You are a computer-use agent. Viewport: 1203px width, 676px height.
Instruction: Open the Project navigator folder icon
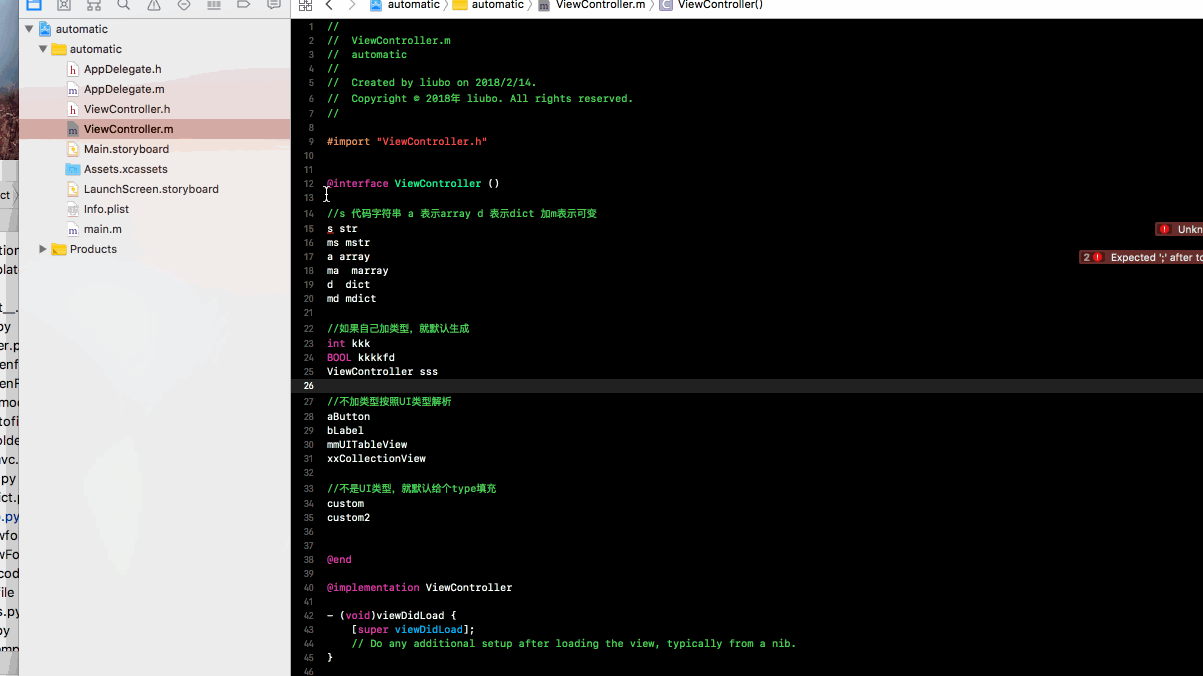point(34,5)
